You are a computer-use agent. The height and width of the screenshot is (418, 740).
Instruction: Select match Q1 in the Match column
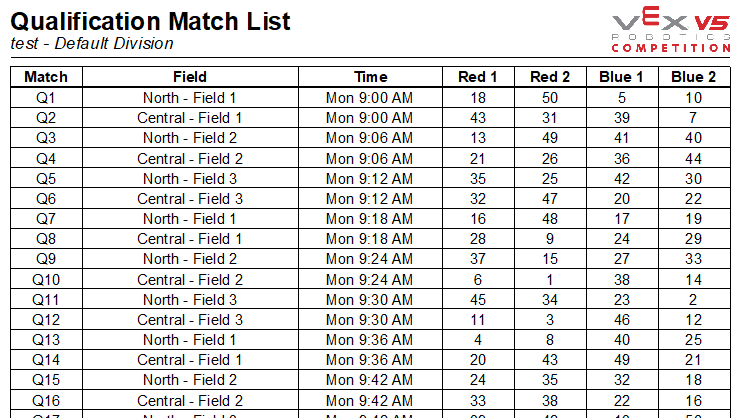[x=46, y=98]
